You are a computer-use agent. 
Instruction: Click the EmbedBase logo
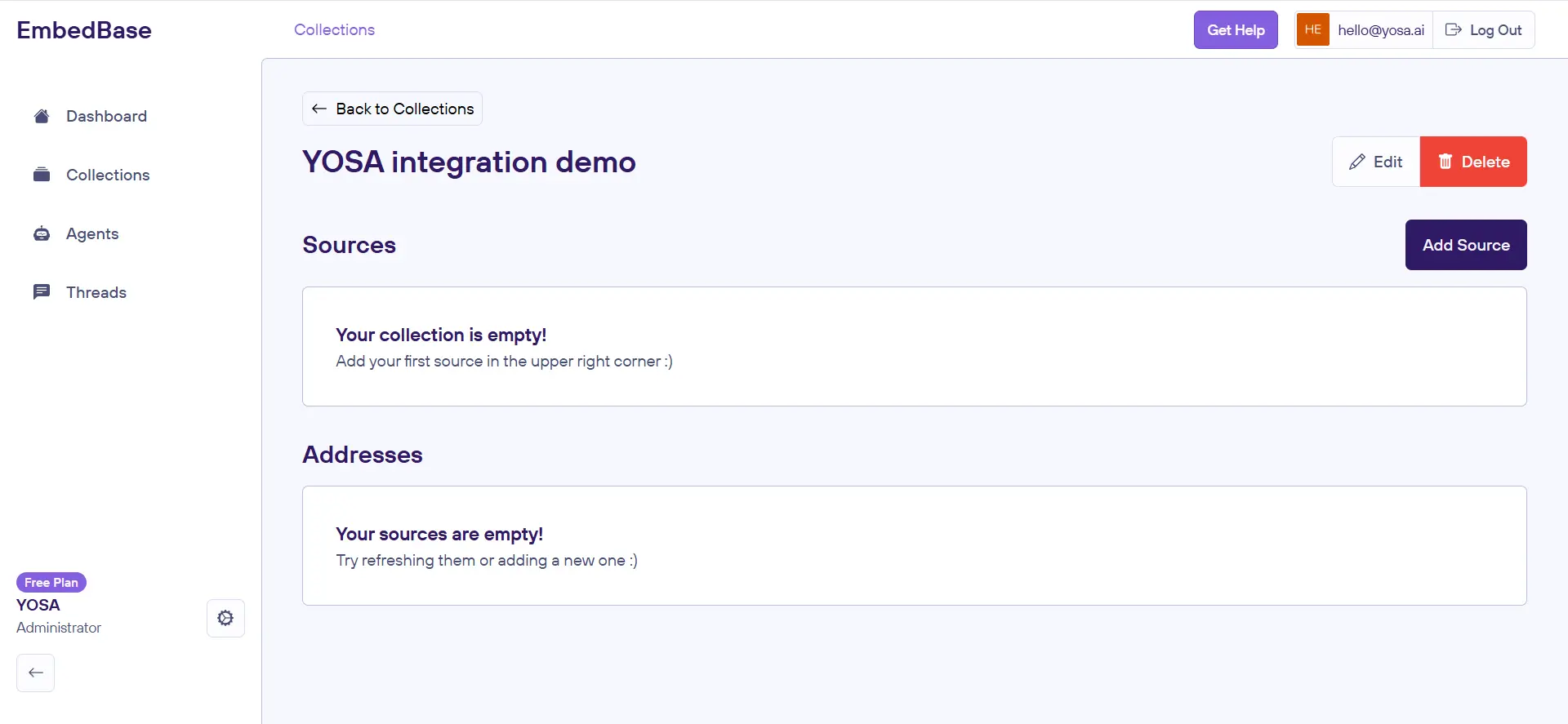(x=84, y=30)
